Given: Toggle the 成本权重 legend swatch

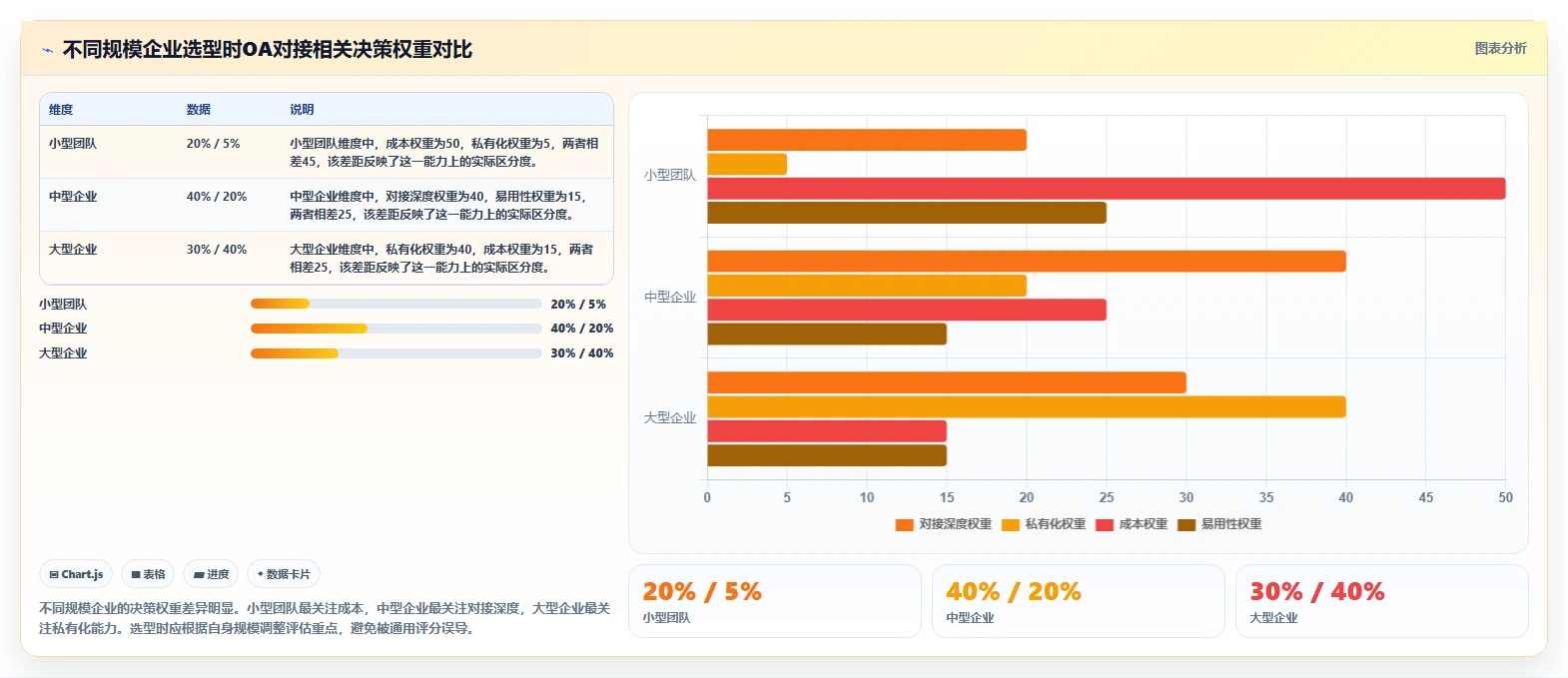Looking at the screenshot, I should (1105, 524).
